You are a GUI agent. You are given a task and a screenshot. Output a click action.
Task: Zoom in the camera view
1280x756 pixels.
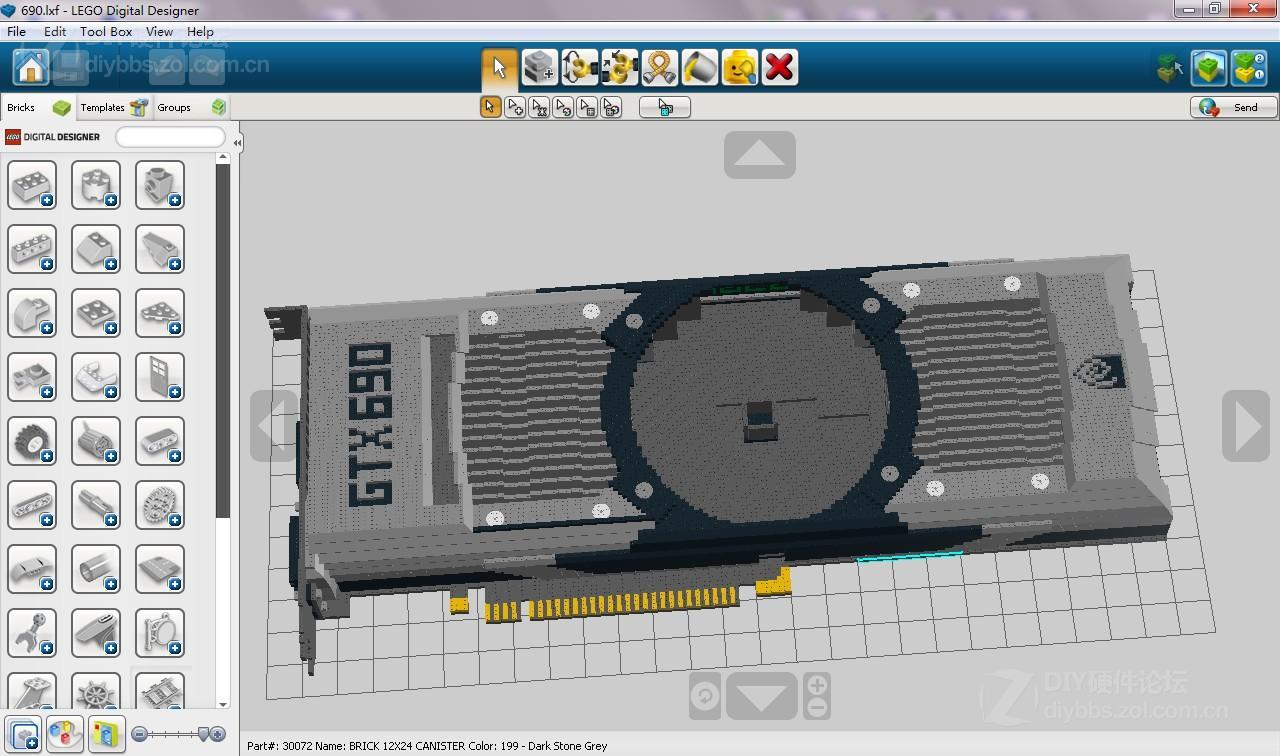(817, 685)
